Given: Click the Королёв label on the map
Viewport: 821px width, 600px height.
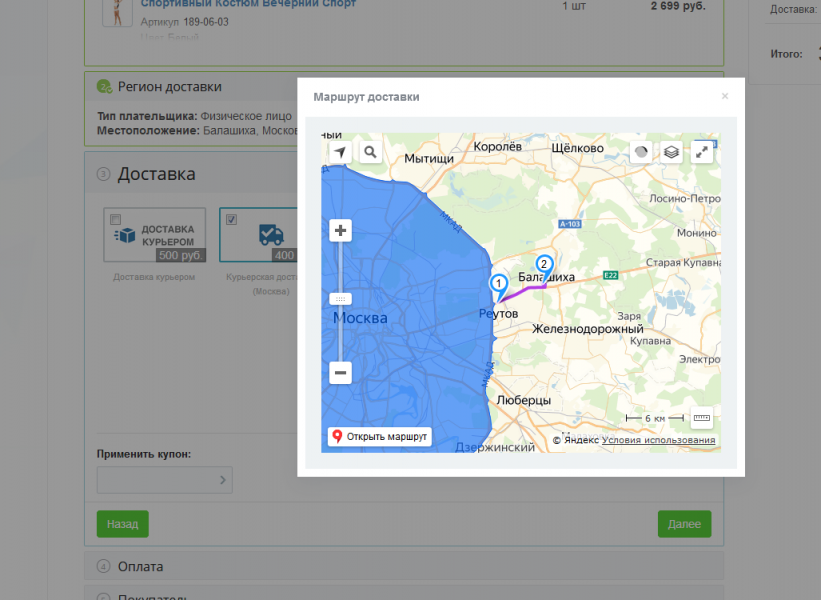Looking at the screenshot, I should tap(497, 147).
